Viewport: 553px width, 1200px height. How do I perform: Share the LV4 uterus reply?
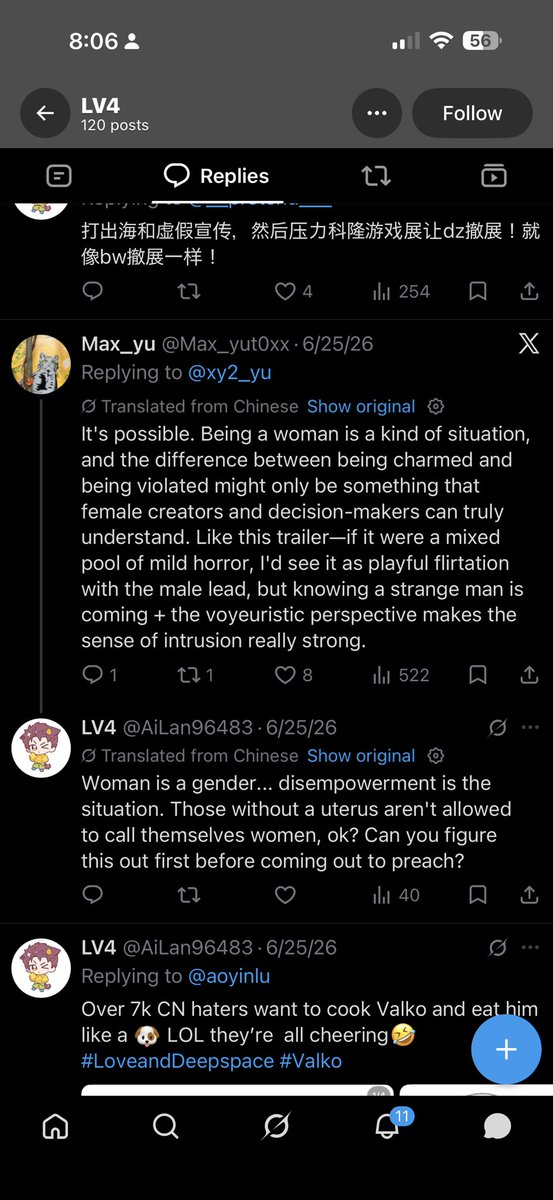click(x=530, y=895)
